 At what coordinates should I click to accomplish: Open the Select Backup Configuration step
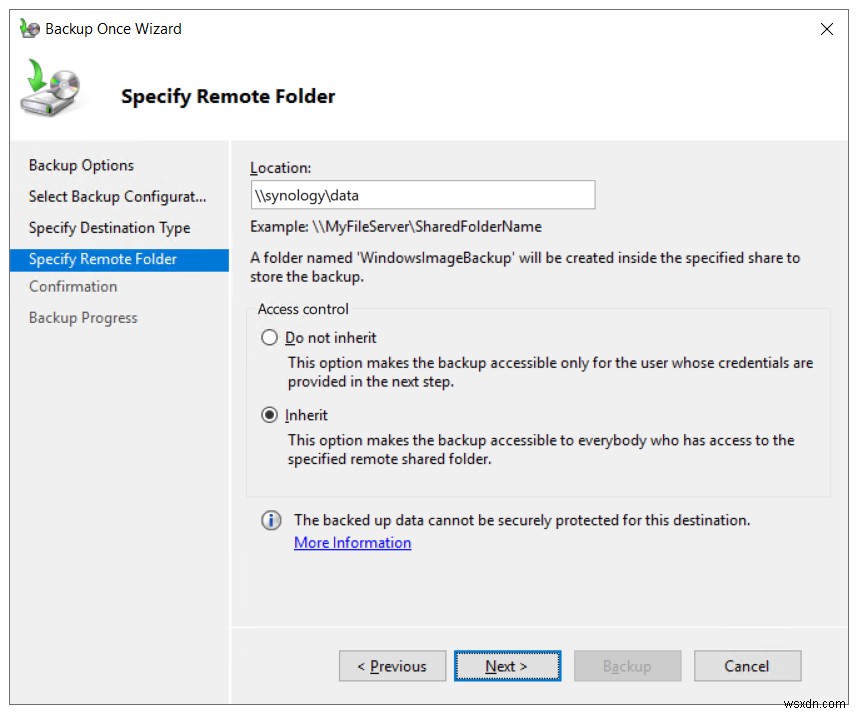[117, 196]
